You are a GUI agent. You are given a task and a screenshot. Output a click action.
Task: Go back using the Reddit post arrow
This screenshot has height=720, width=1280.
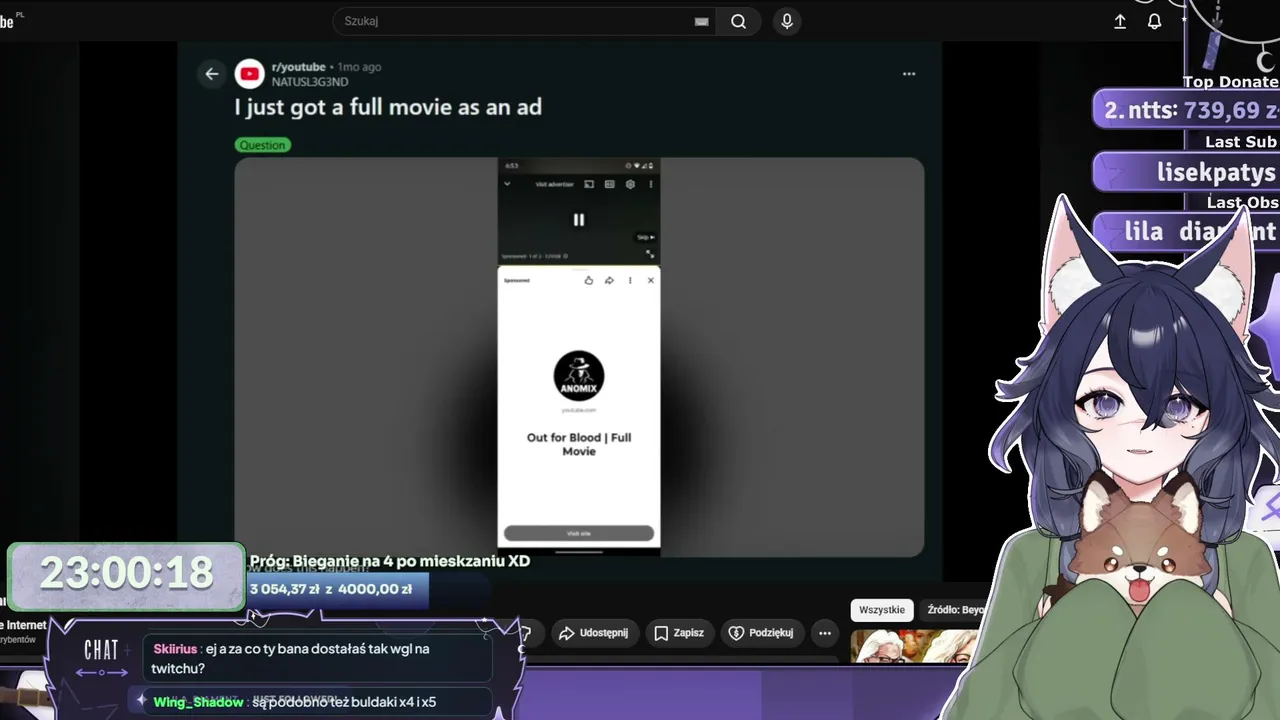tap(212, 73)
